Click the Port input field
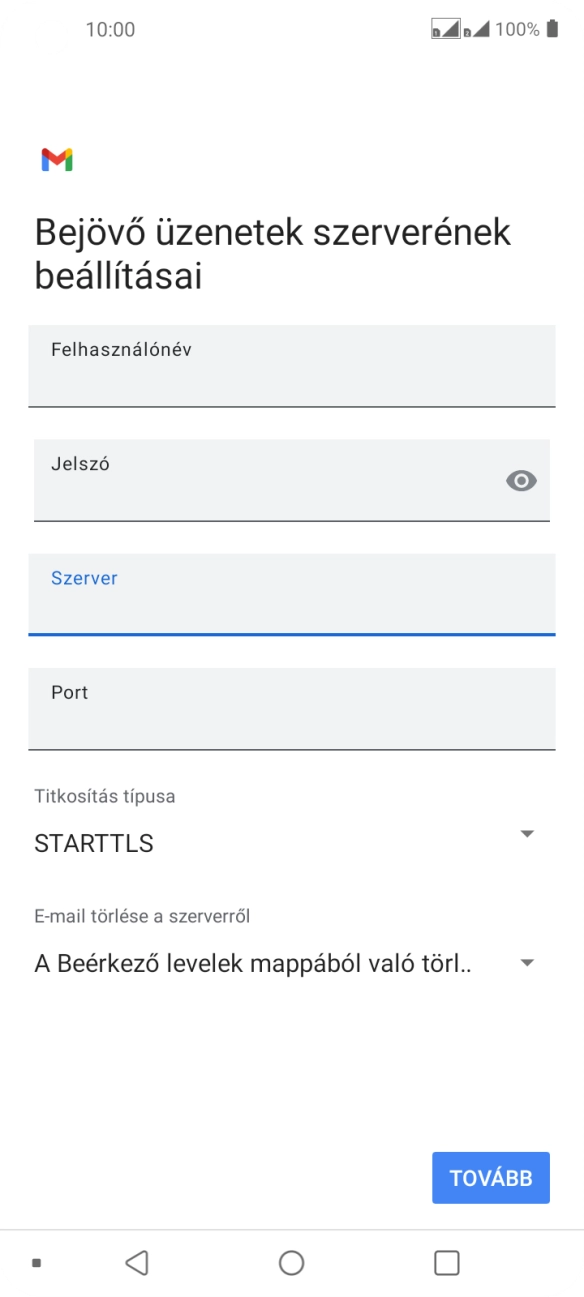Viewport: 584px width, 1297px height. [x=292, y=709]
